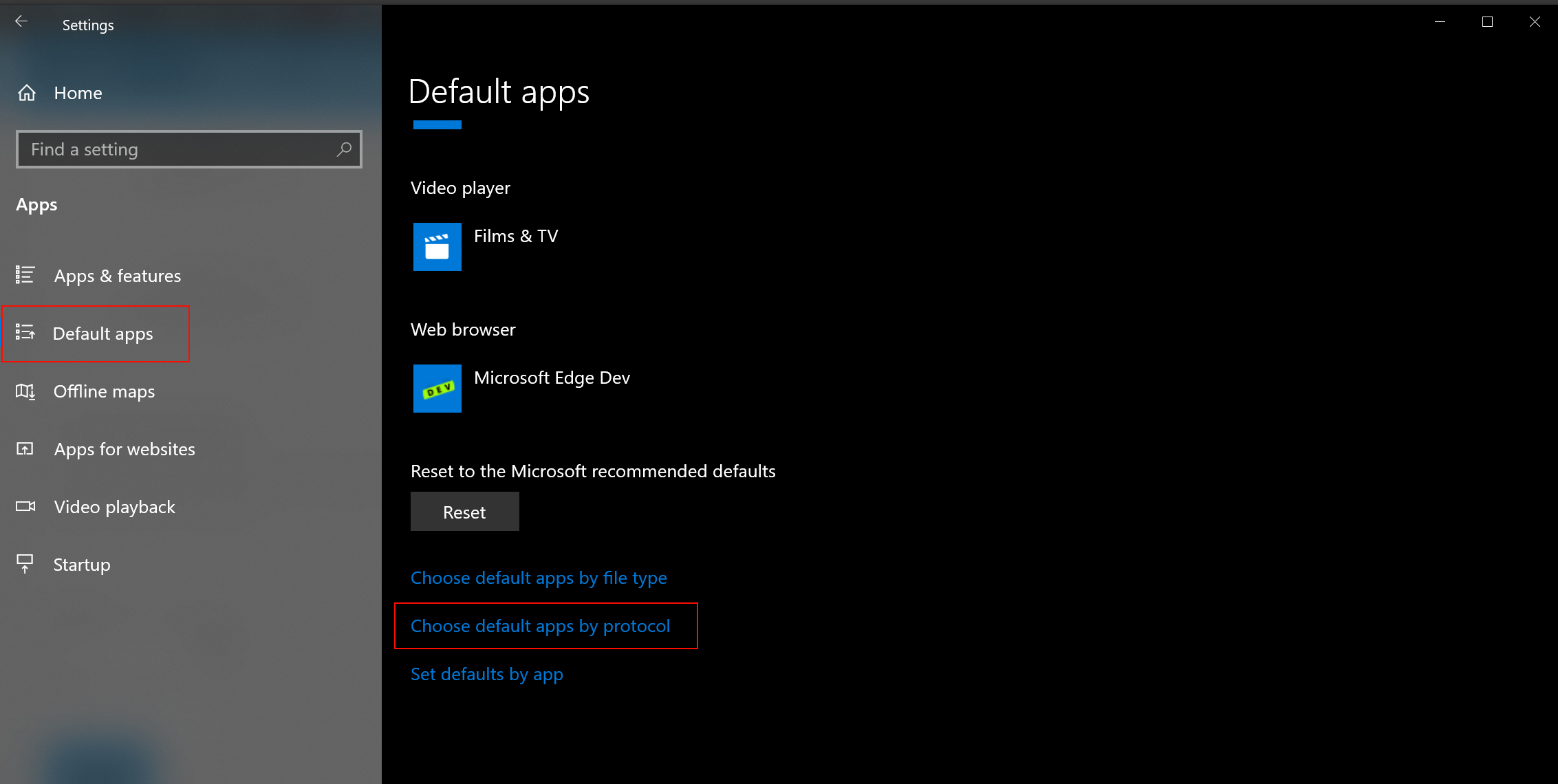Select the Apps & features sidebar icon
The height and width of the screenshot is (784, 1558).
click(25, 275)
